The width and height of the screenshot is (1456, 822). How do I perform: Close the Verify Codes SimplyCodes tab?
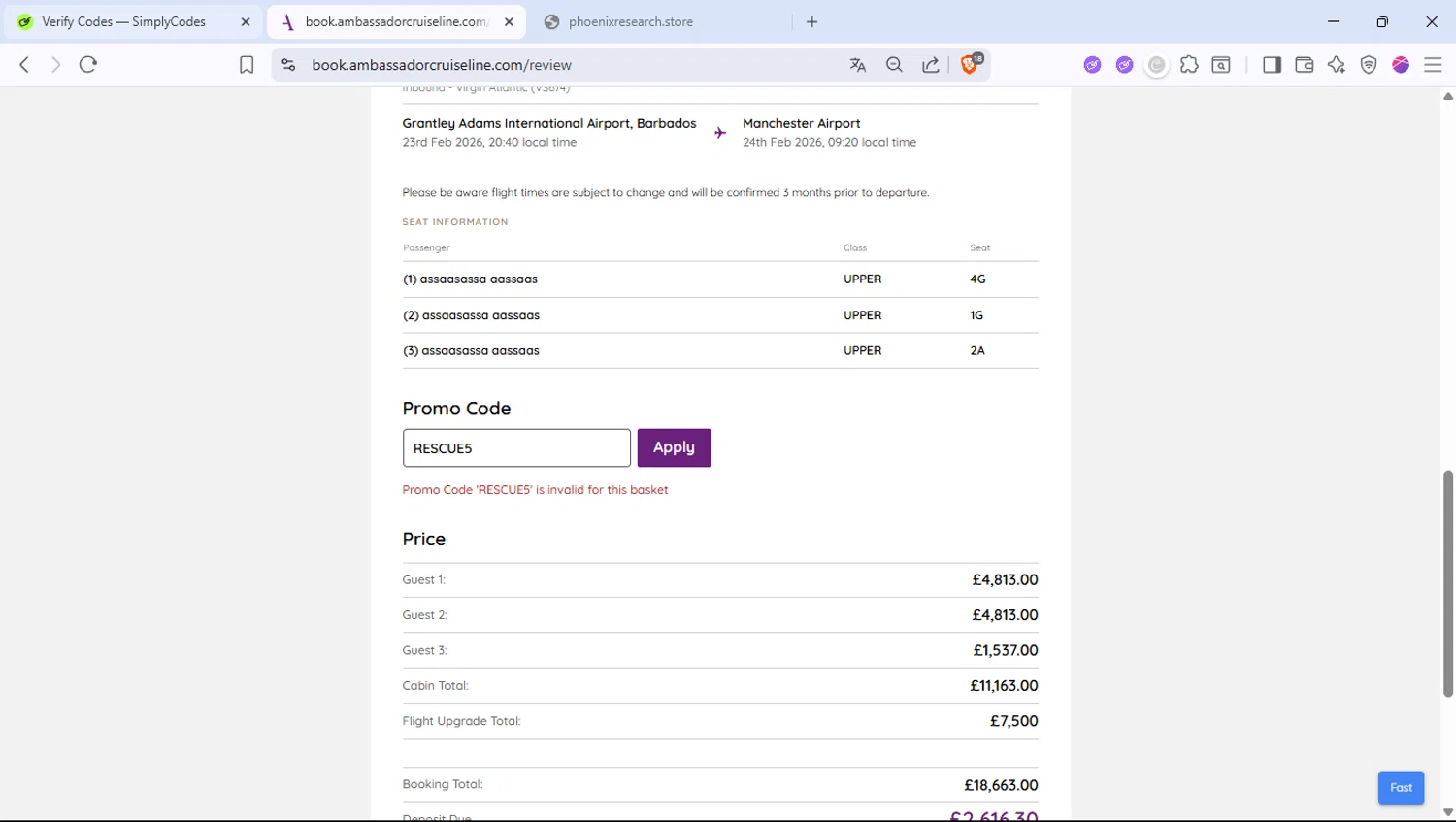click(246, 21)
